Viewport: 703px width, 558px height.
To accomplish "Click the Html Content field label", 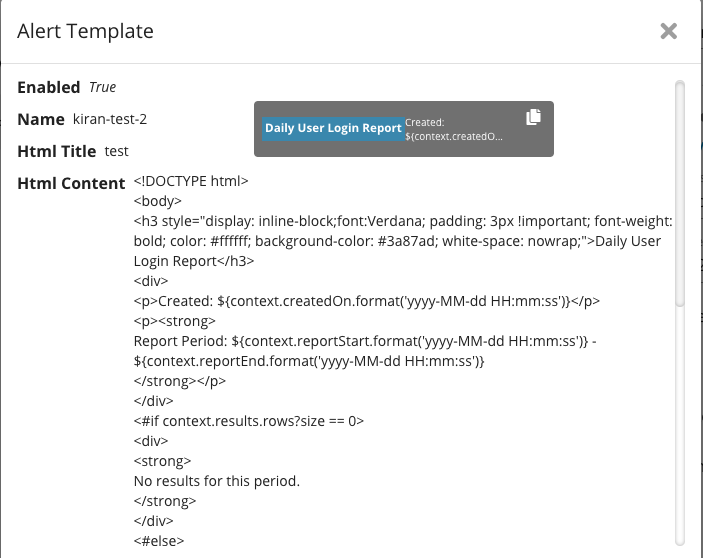I will point(71,184).
